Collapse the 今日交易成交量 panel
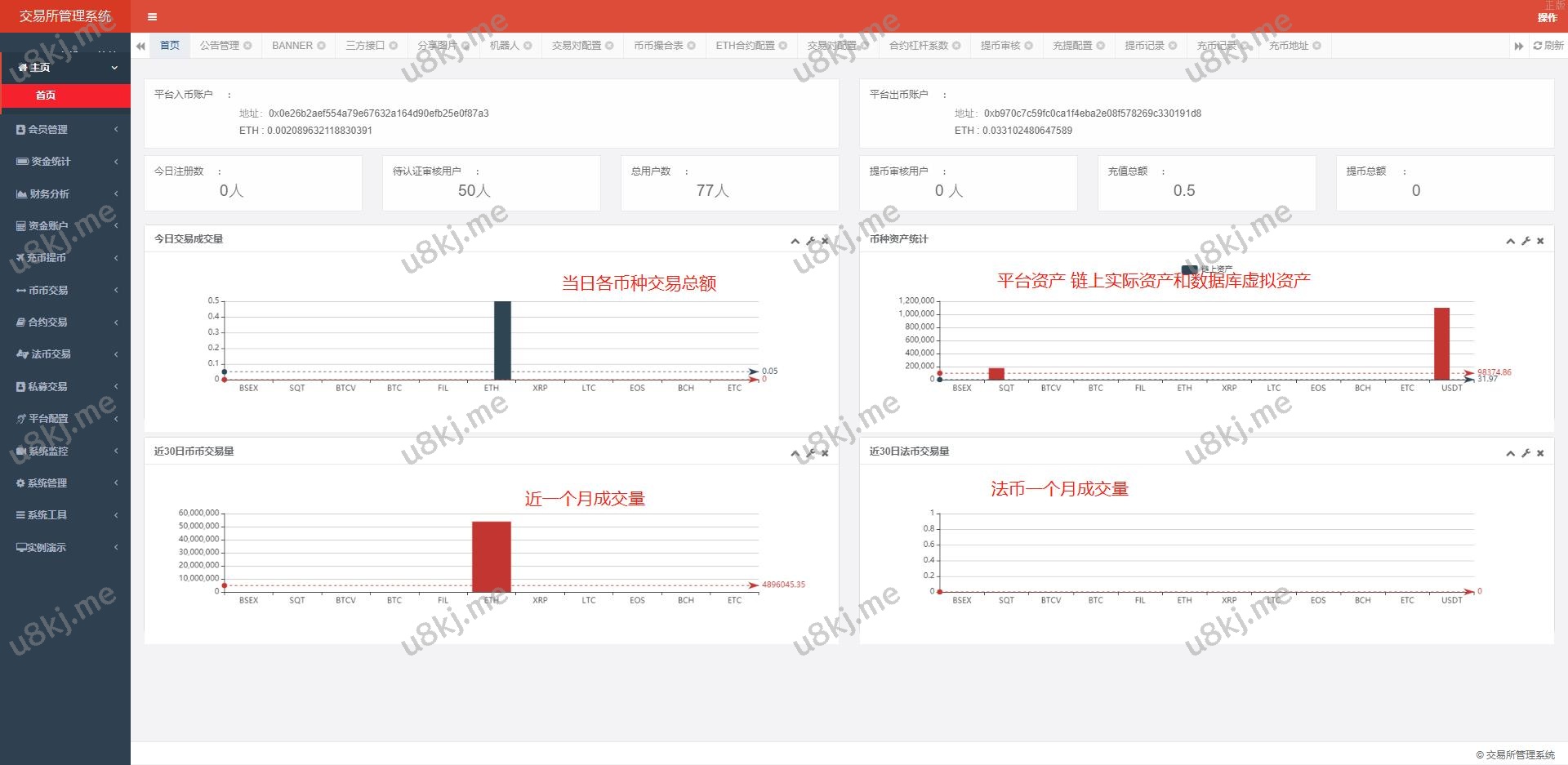The height and width of the screenshot is (765, 1568). [x=795, y=241]
